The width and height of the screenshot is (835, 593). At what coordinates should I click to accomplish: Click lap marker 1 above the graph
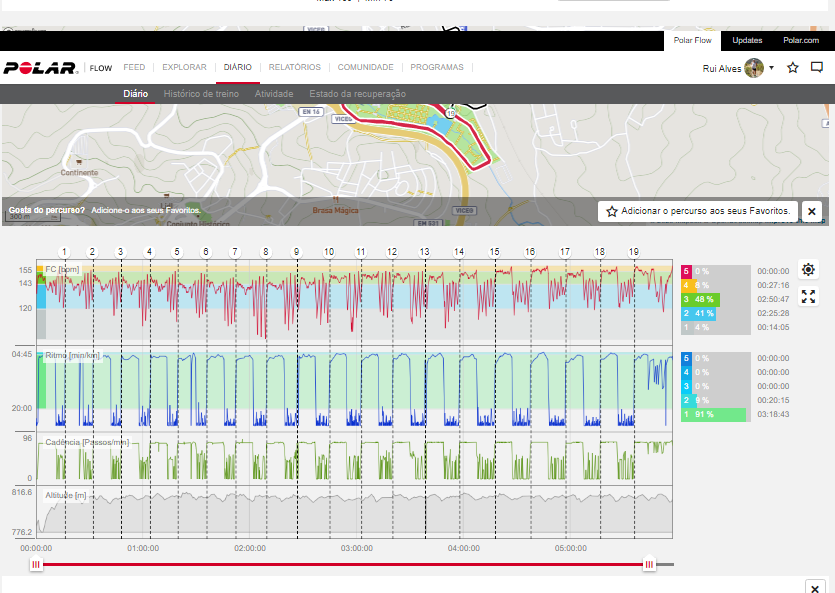click(65, 252)
